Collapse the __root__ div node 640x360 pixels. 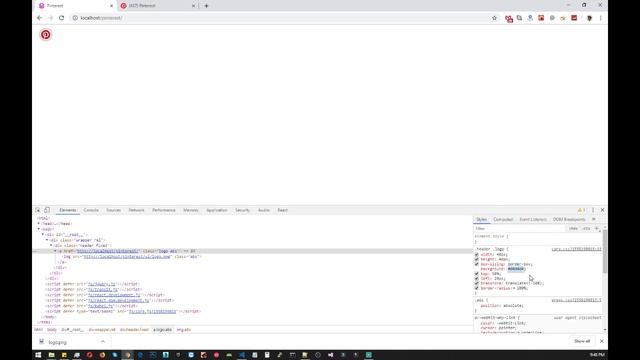pos(43,235)
